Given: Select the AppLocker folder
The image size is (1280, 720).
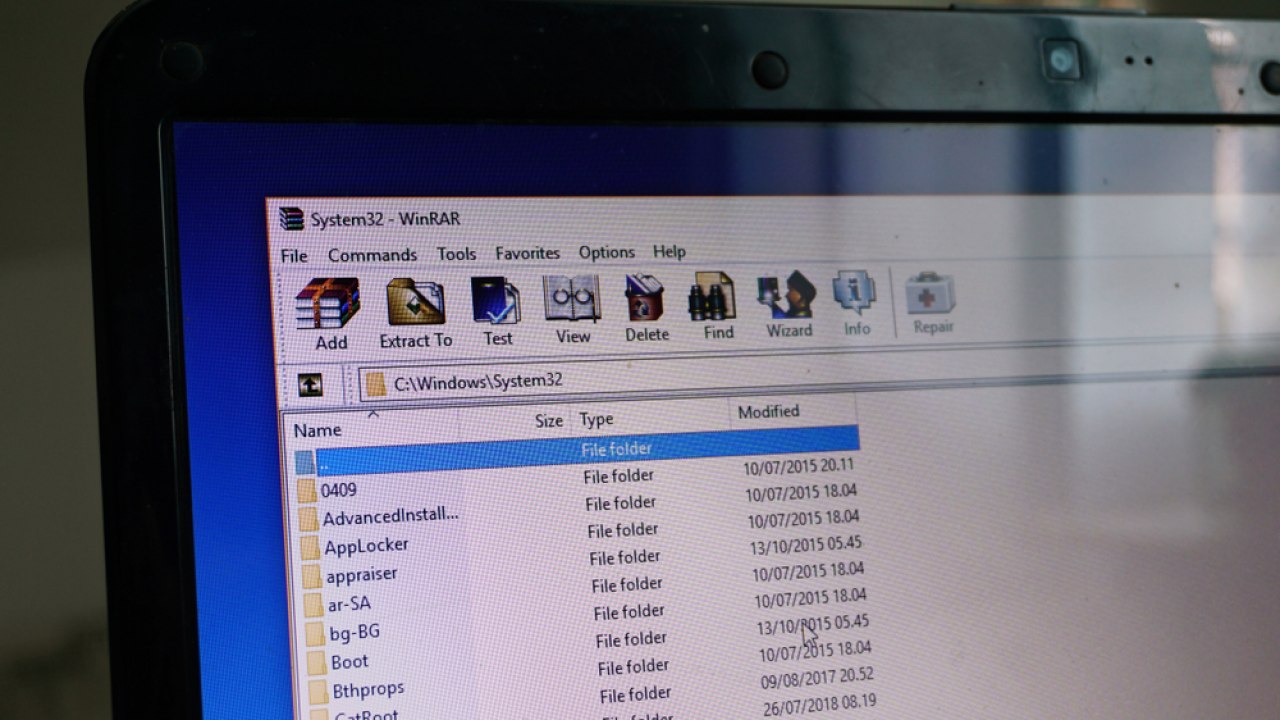Looking at the screenshot, I should tap(366, 546).
